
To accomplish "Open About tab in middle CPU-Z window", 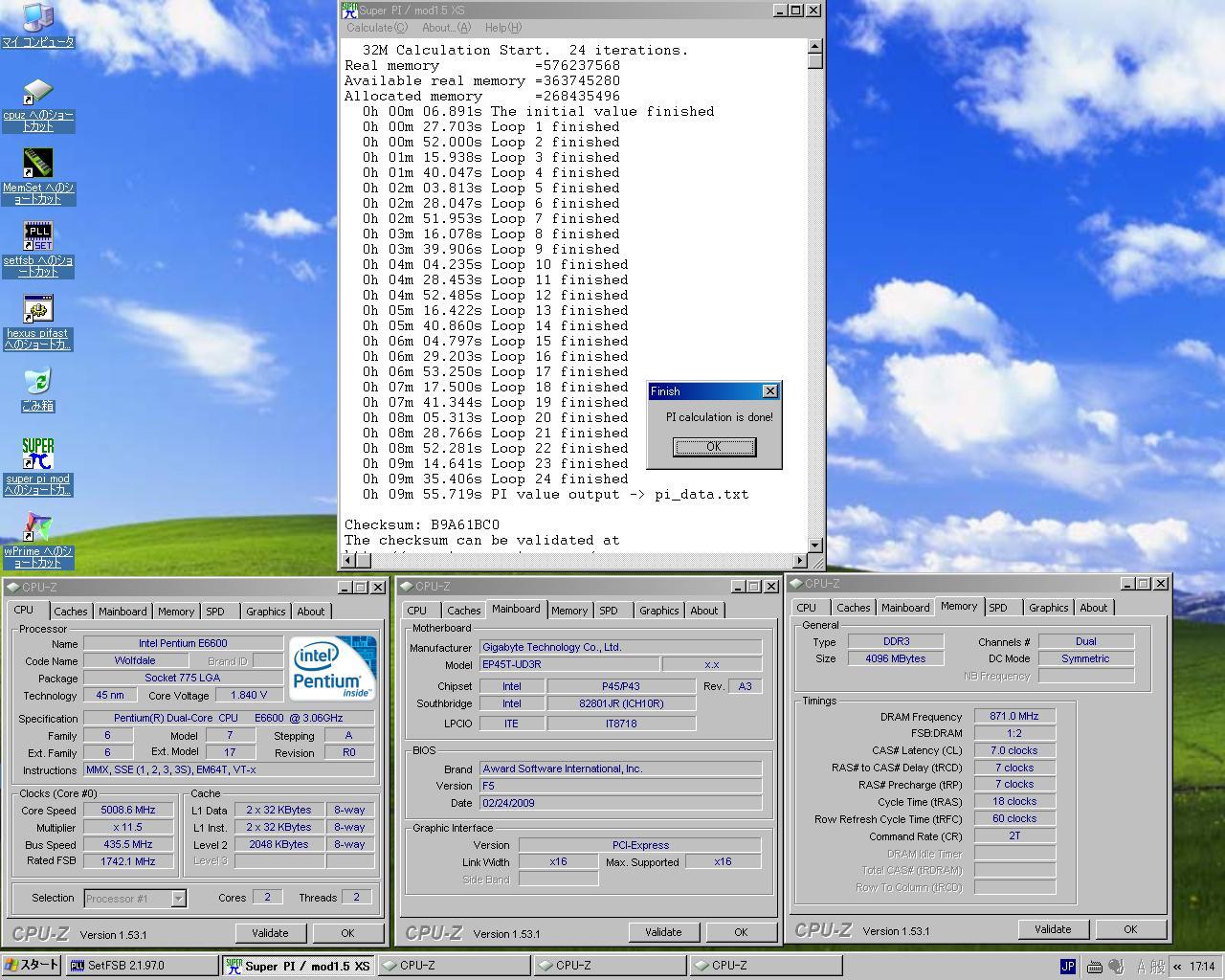I will pos(703,611).
